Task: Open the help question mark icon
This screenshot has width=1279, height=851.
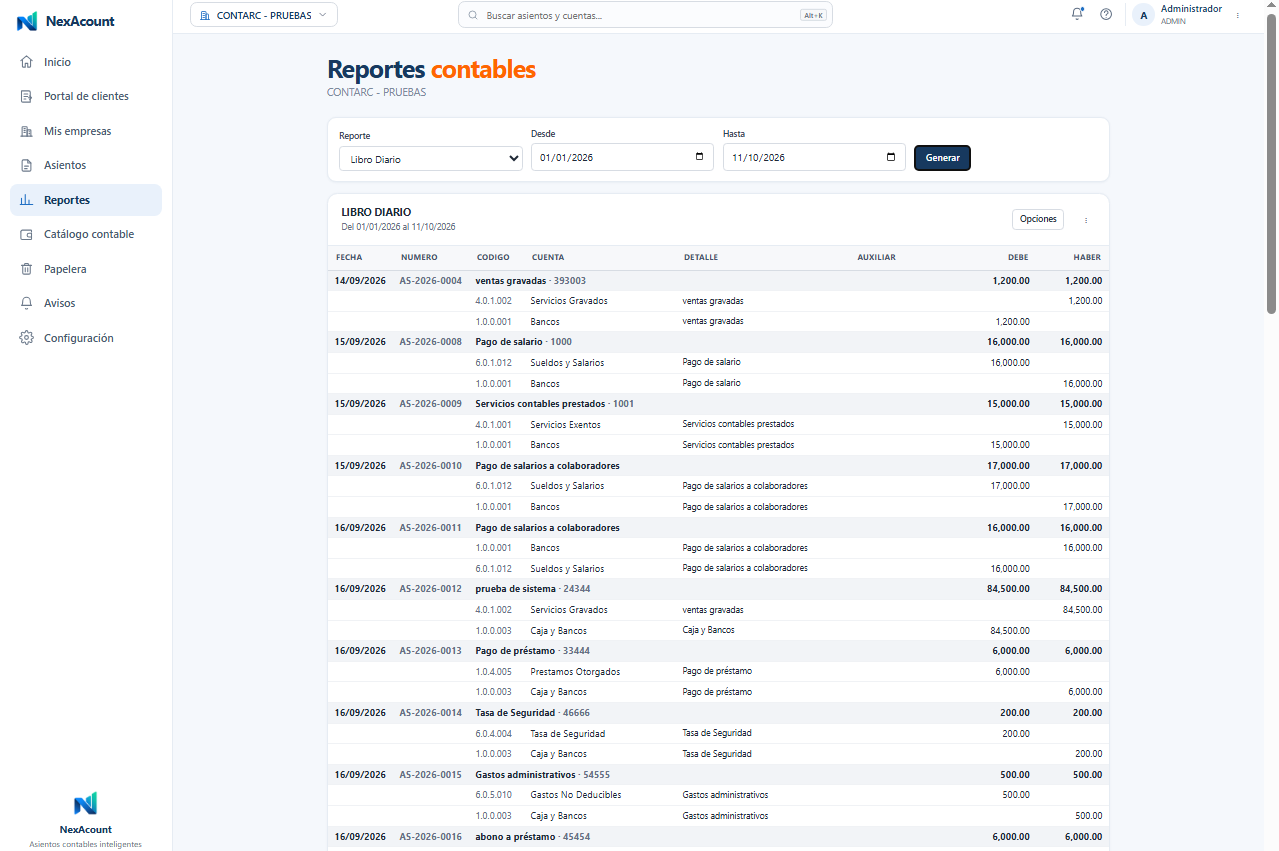Action: coord(1106,14)
